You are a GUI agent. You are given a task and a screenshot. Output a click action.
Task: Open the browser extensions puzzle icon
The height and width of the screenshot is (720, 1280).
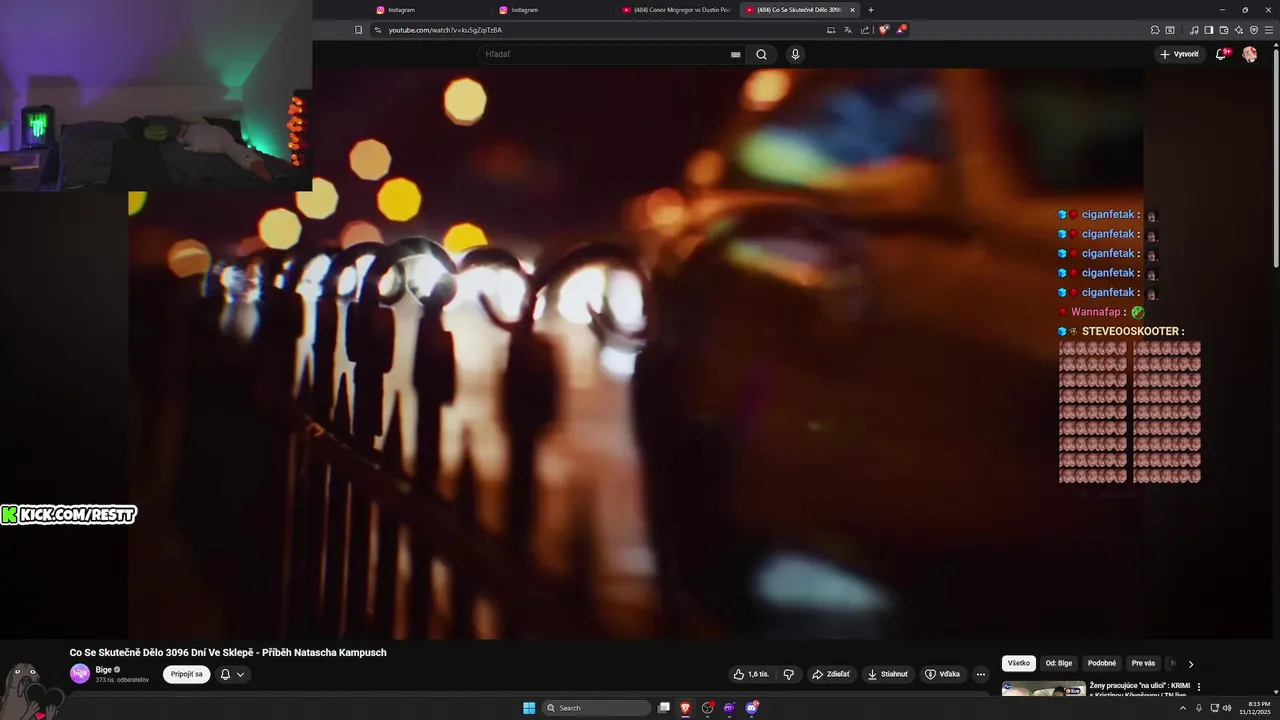click(x=1155, y=30)
